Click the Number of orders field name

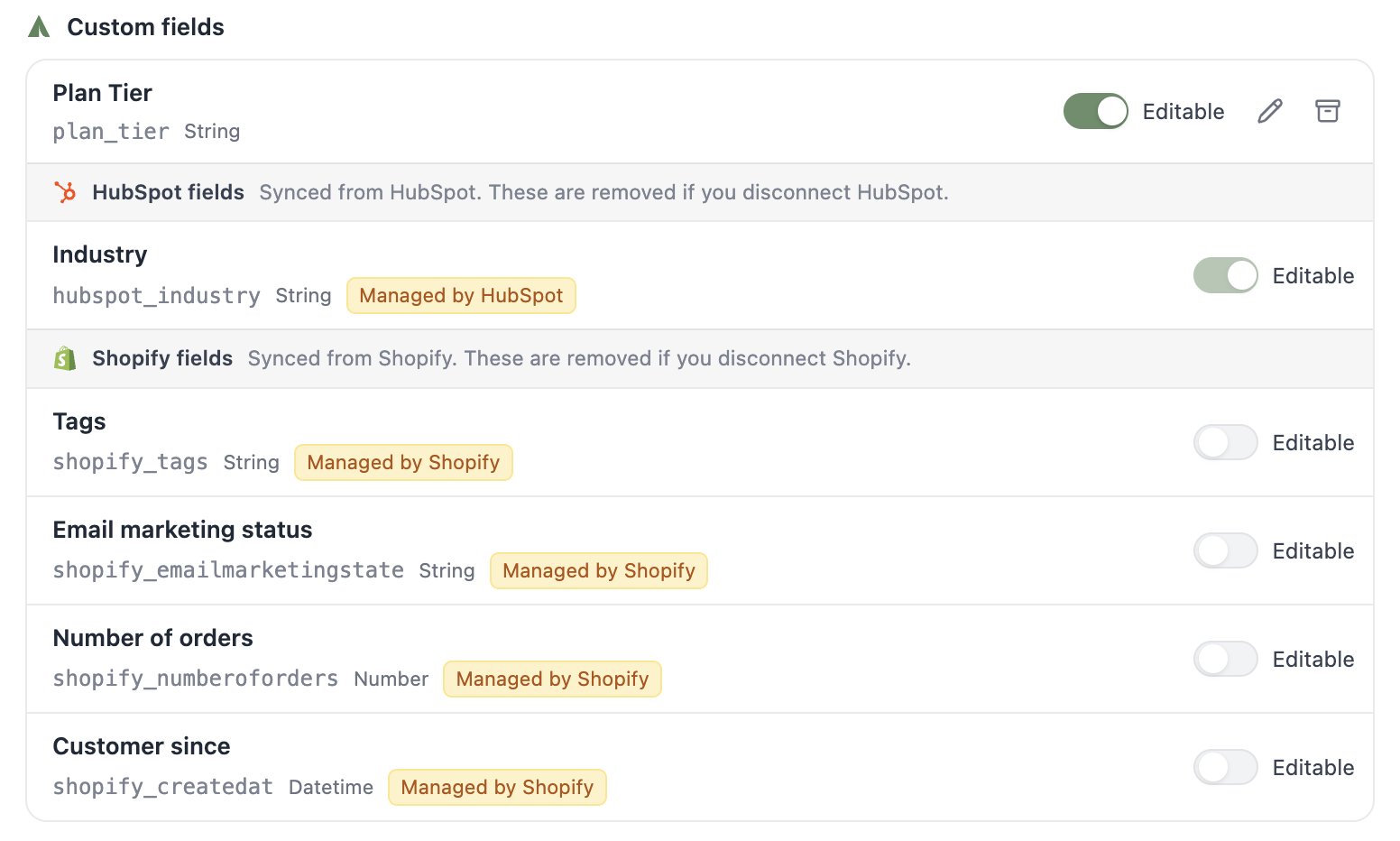point(152,638)
